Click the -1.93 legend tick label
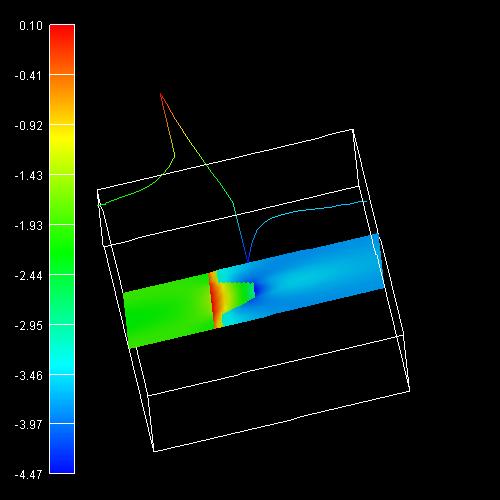Image resolution: width=500 pixels, height=500 pixels. click(29, 226)
